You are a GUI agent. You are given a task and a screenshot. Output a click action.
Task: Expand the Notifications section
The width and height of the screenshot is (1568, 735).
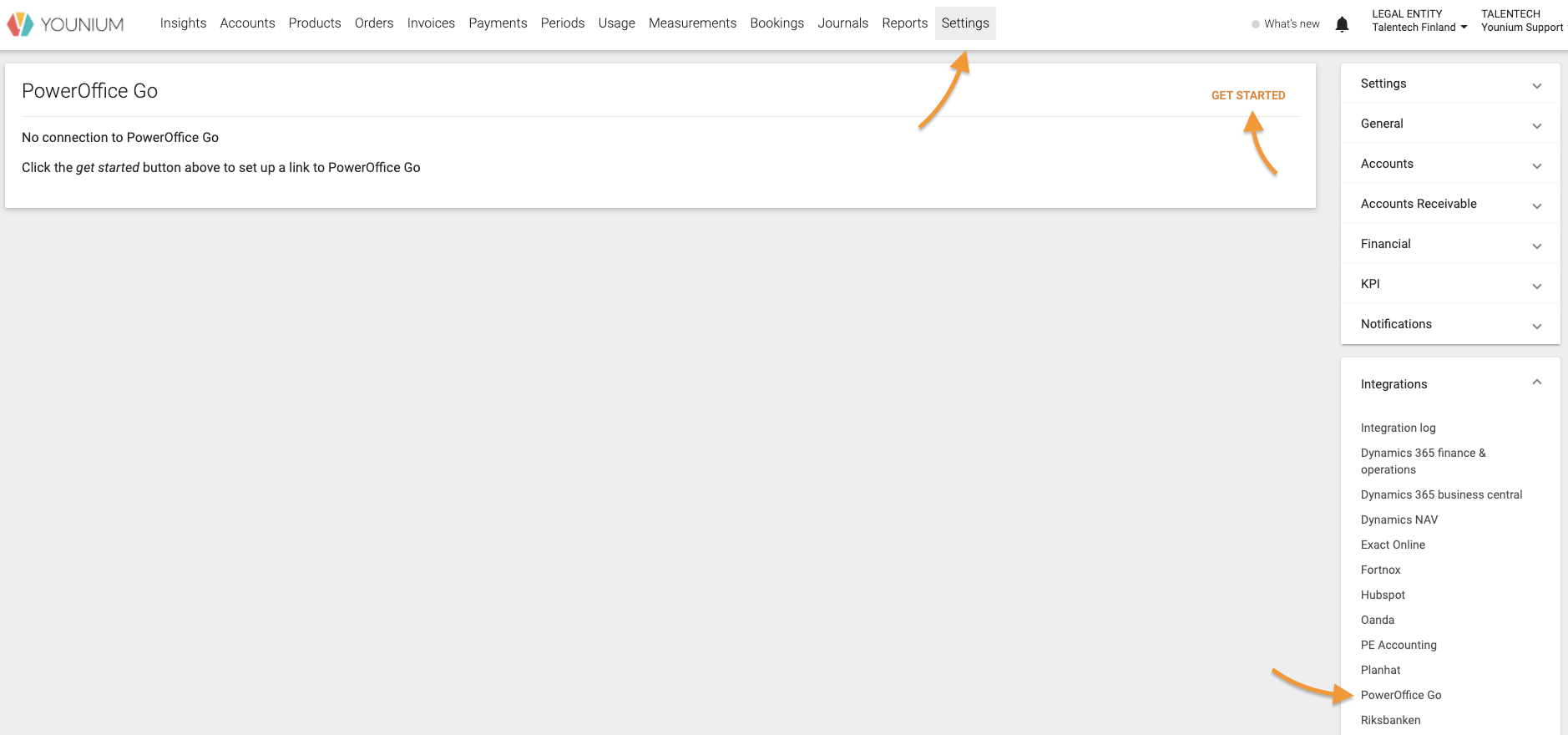(1450, 324)
